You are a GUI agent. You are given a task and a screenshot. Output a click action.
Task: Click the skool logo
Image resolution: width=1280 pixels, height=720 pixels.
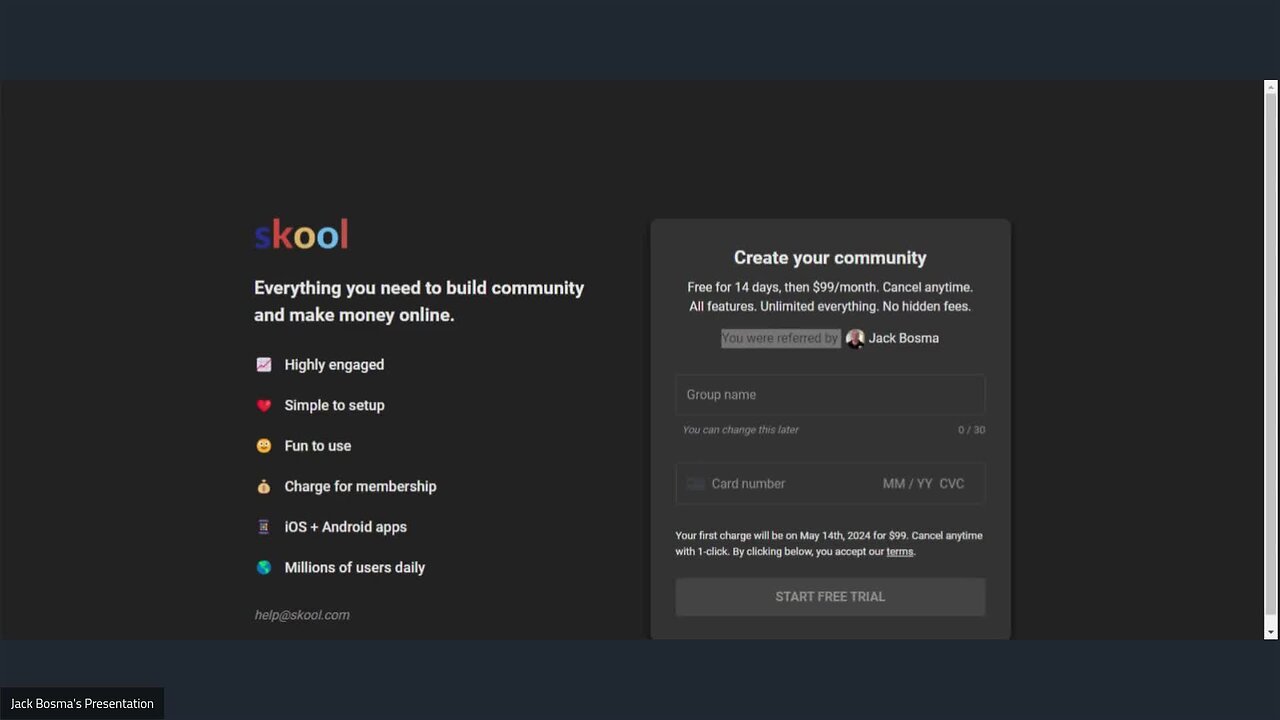pos(301,235)
